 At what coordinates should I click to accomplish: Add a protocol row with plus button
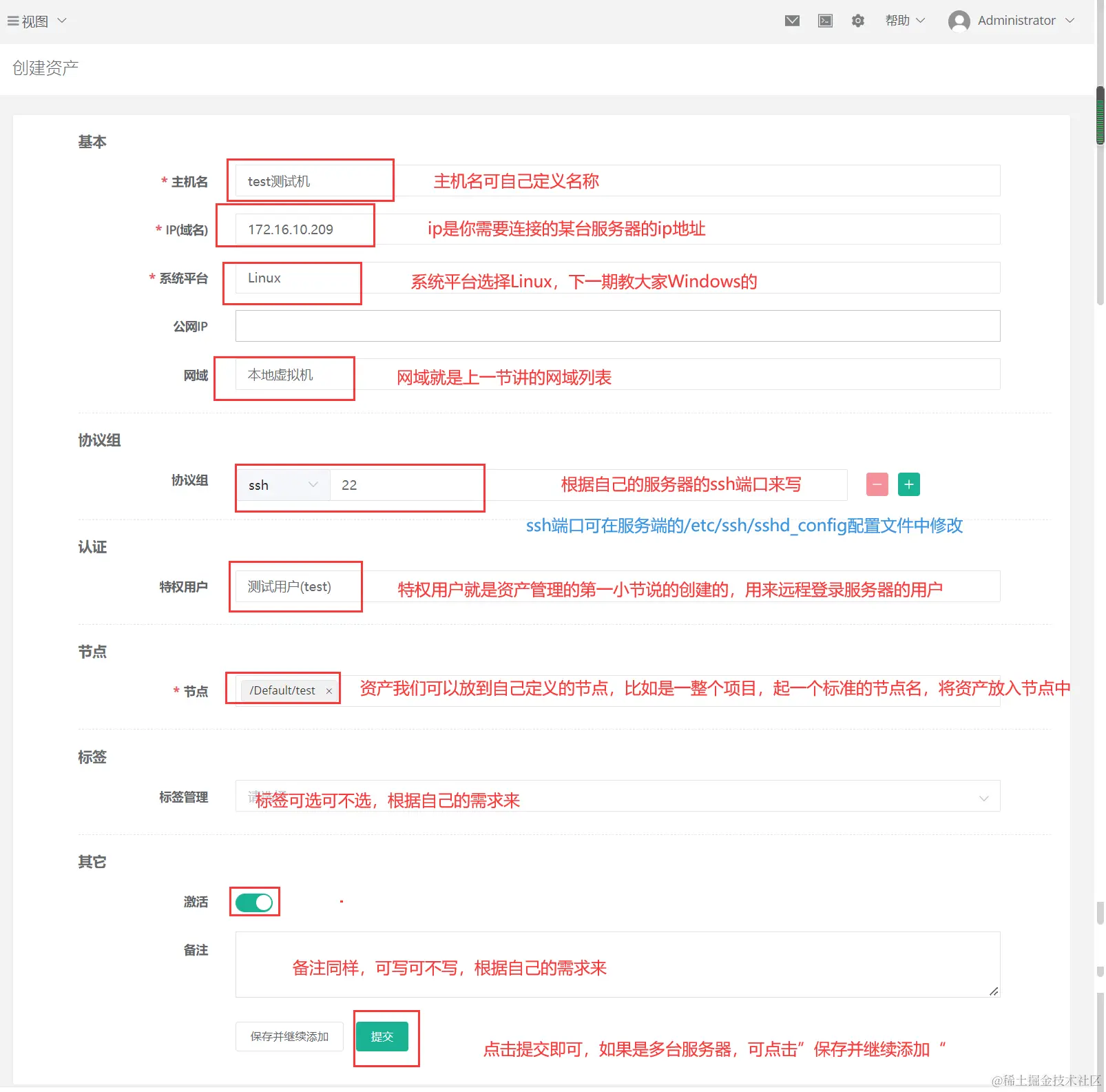point(909,484)
